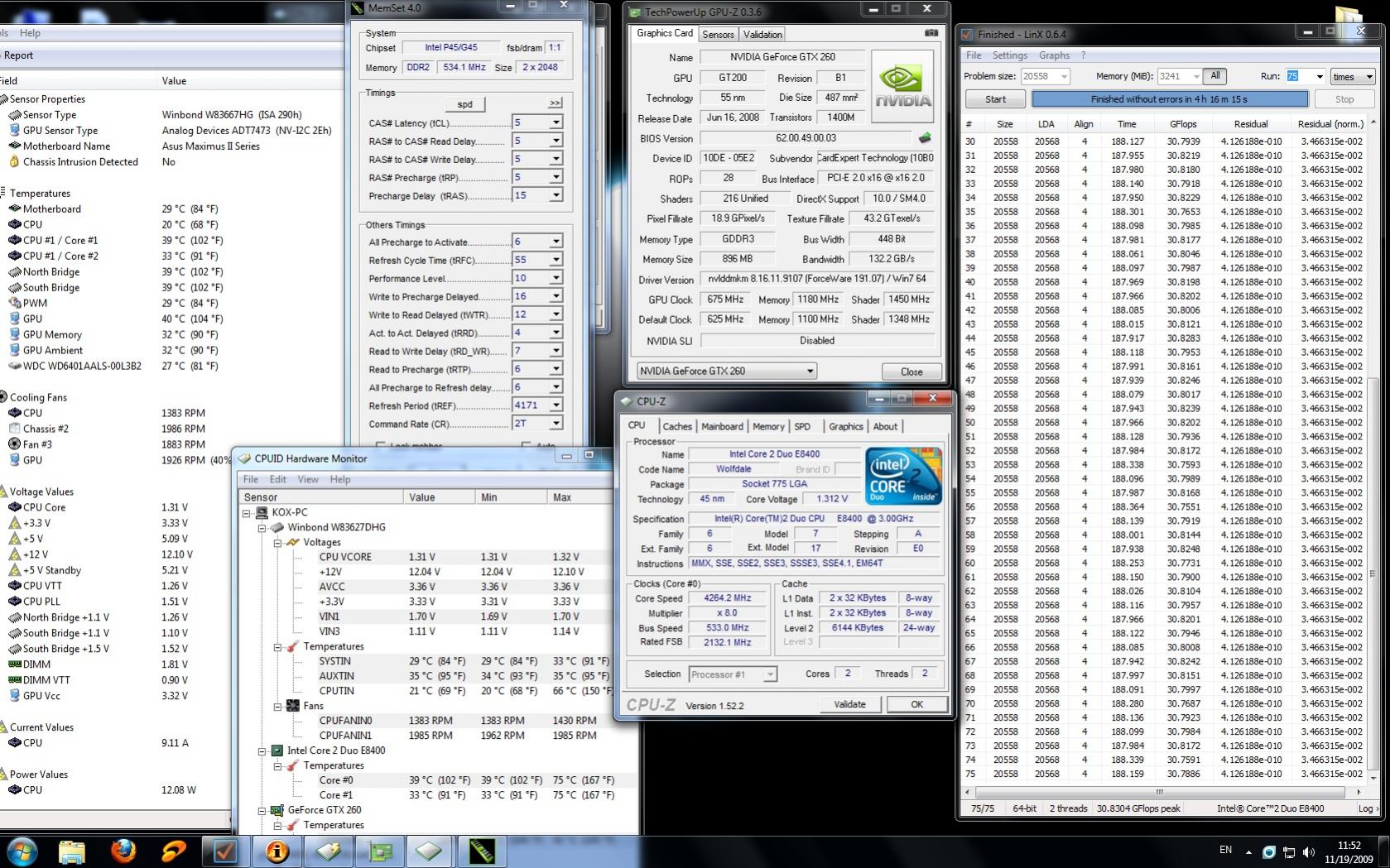Open the LinX Problem size dropdown
This screenshot has height=868, width=1390.
pyautogui.click(x=1064, y=76)
